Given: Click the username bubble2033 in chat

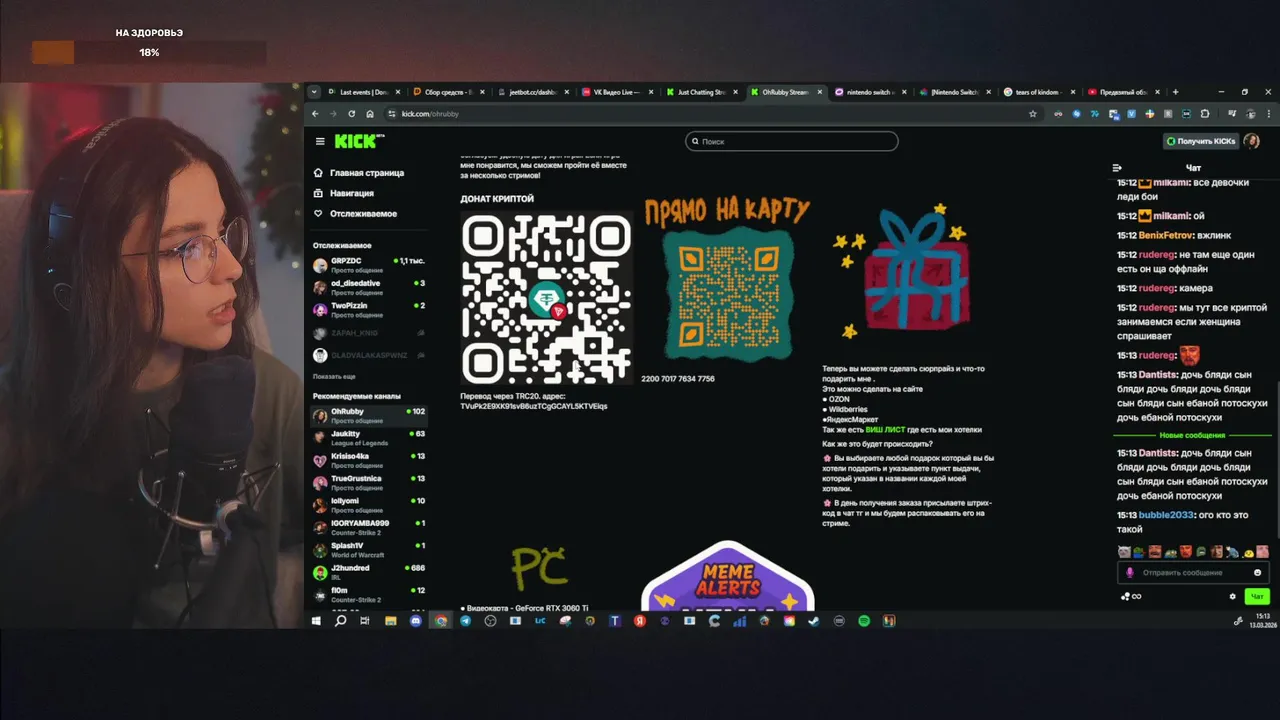Looking at the screenshot, I should pyautogui.click(x=1166, y=515).
